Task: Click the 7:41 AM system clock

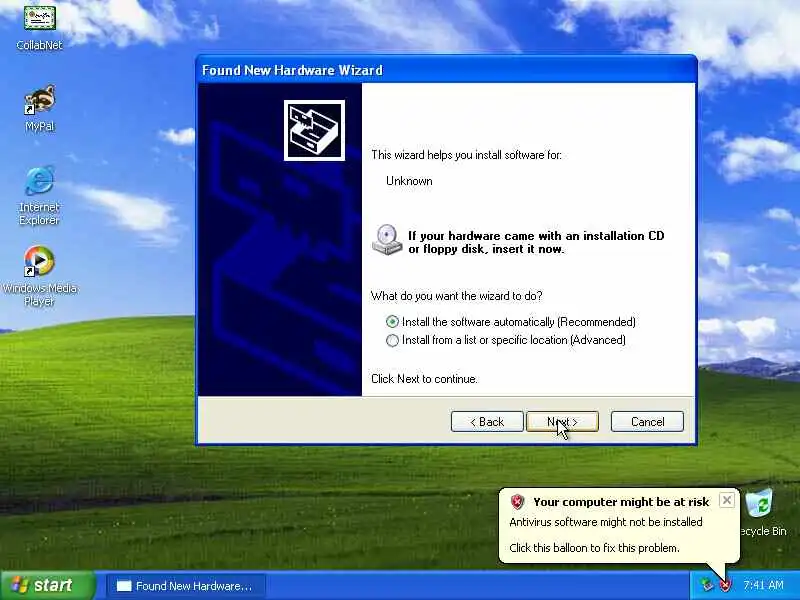Action: pyautogui.click(x=763, y=585)
